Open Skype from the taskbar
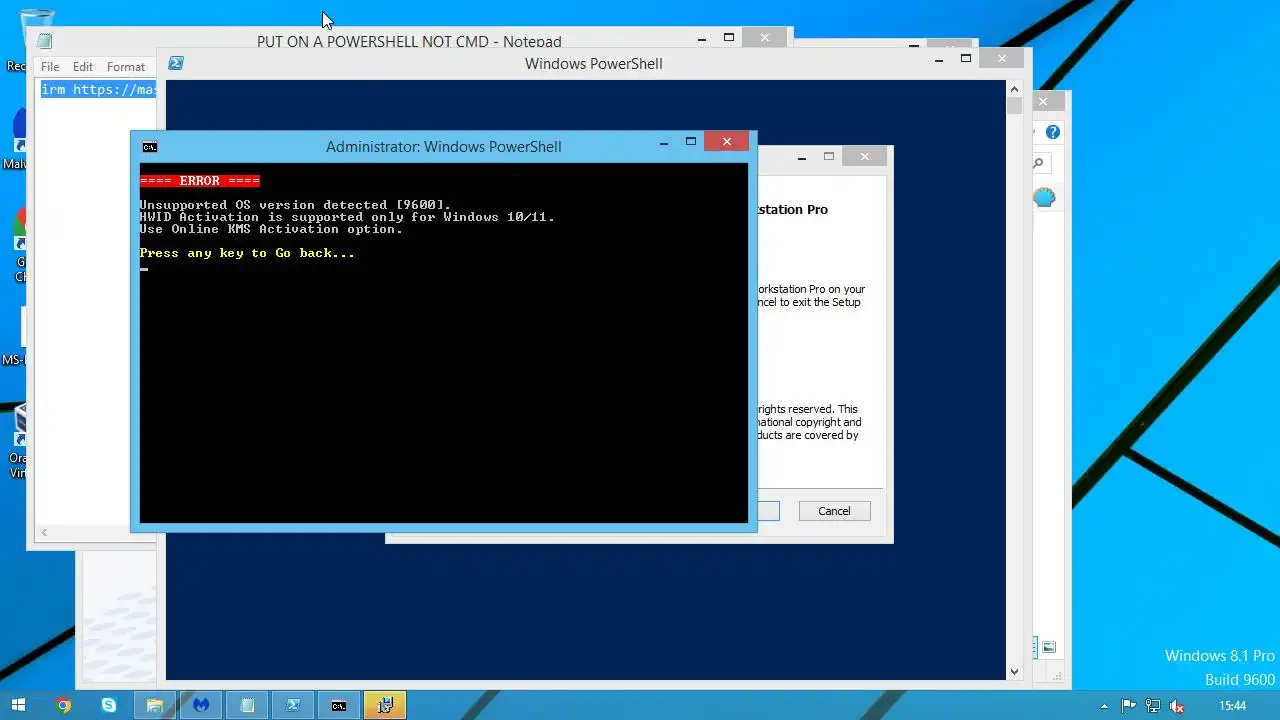 [x=109, y=705]
